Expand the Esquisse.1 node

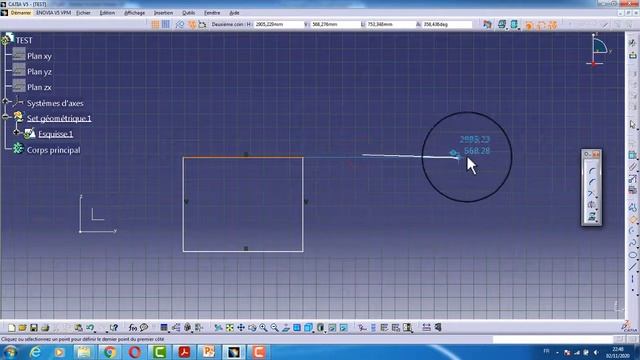coord(16,133)
